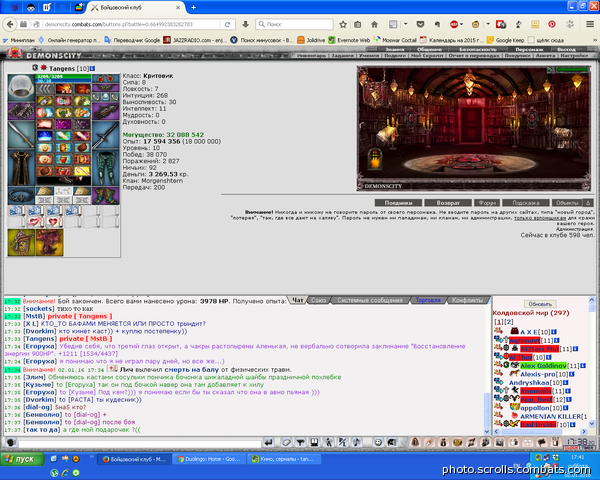Click the URL address bar

pos(130,24)
